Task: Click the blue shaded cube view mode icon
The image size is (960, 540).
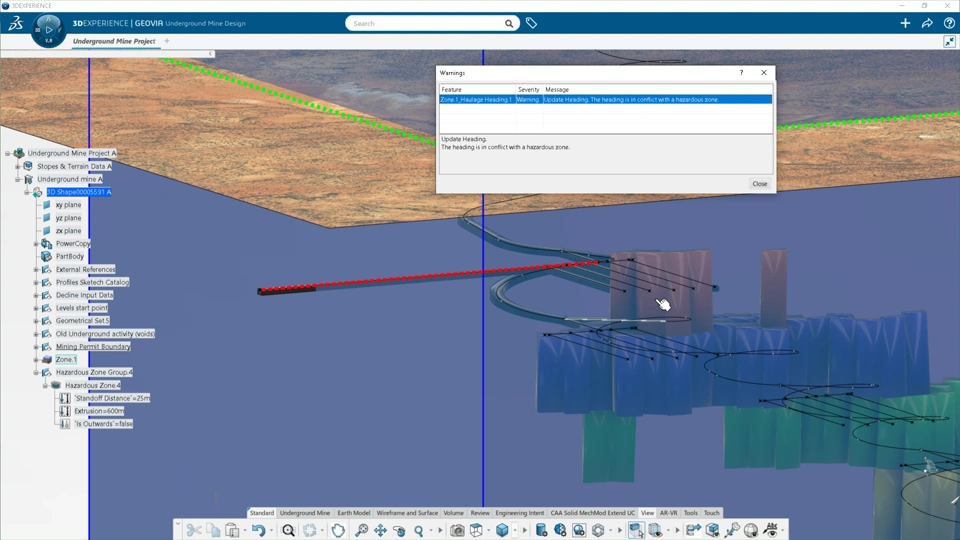Action: [502, 530]
